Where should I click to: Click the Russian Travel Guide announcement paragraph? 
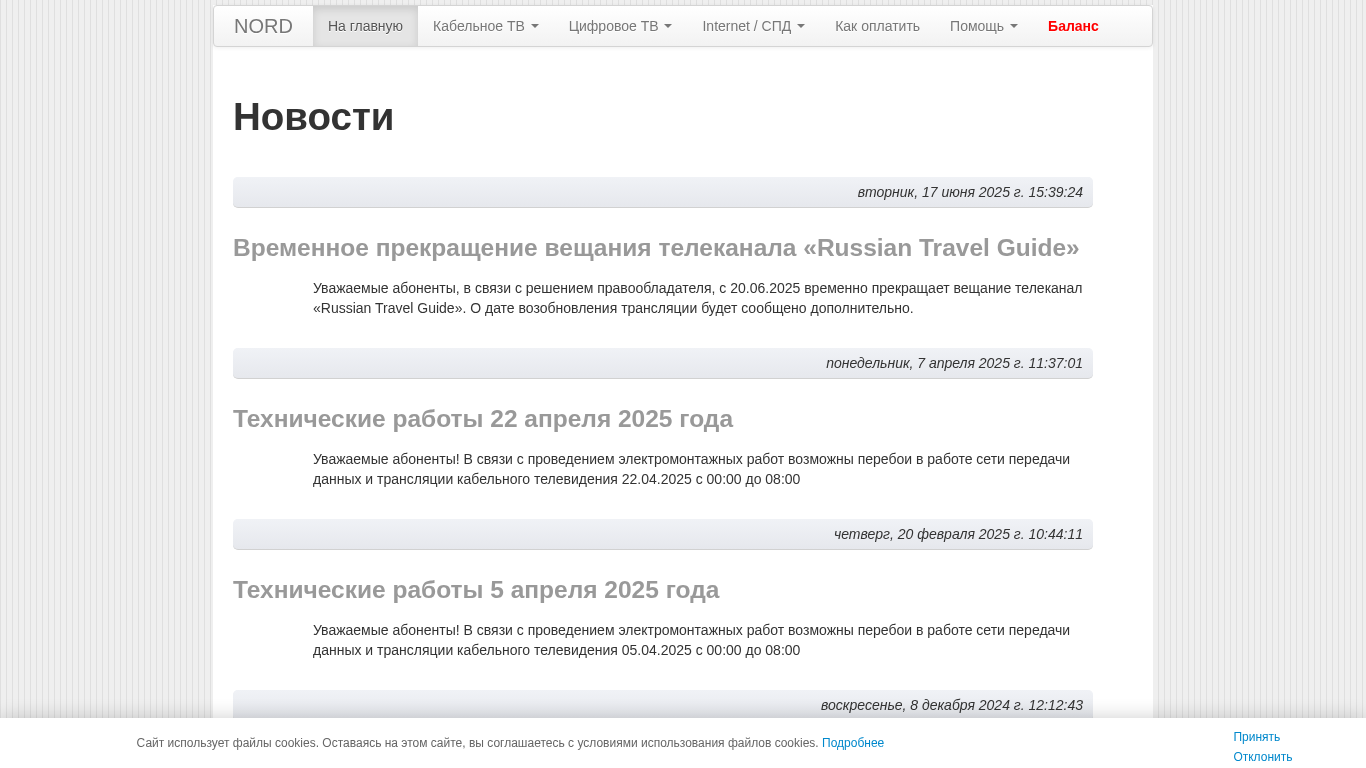[x=698, y=298]
